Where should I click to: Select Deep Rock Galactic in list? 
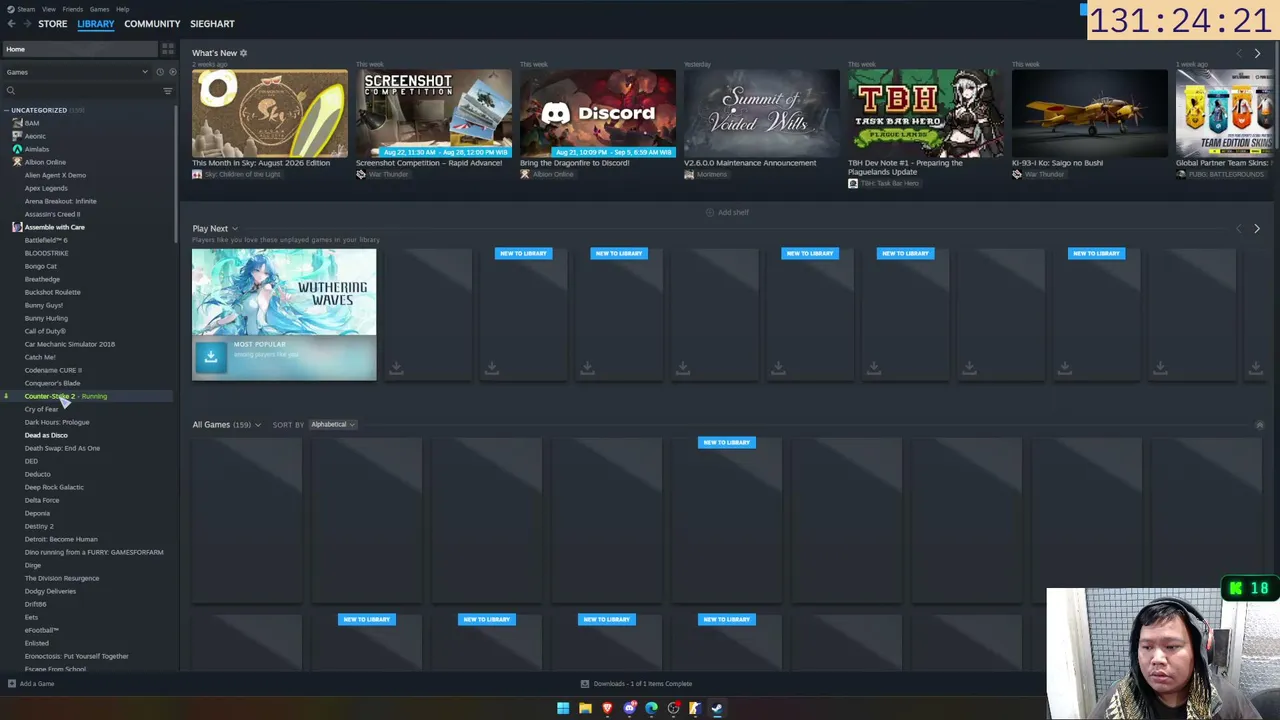54,487
